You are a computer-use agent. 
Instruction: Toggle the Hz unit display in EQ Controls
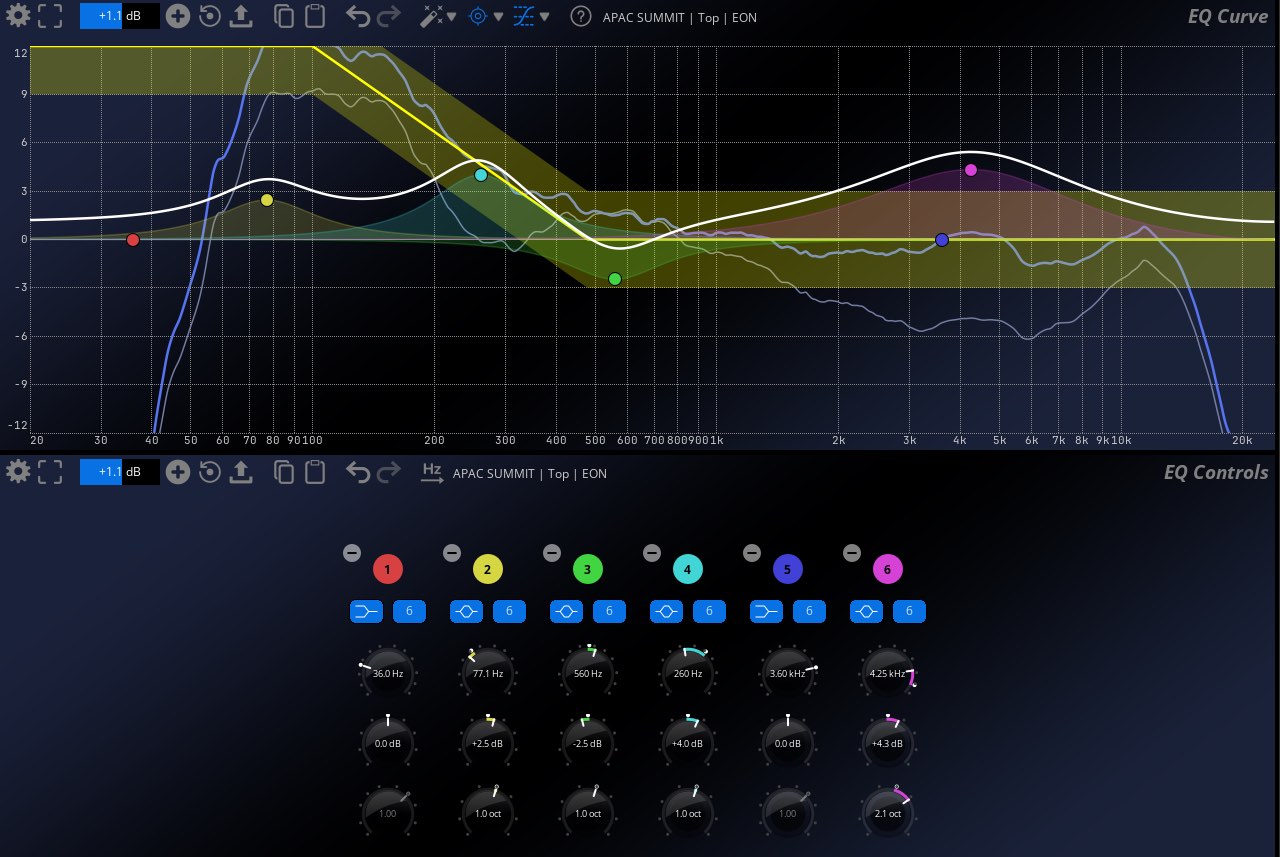point(432,472)
